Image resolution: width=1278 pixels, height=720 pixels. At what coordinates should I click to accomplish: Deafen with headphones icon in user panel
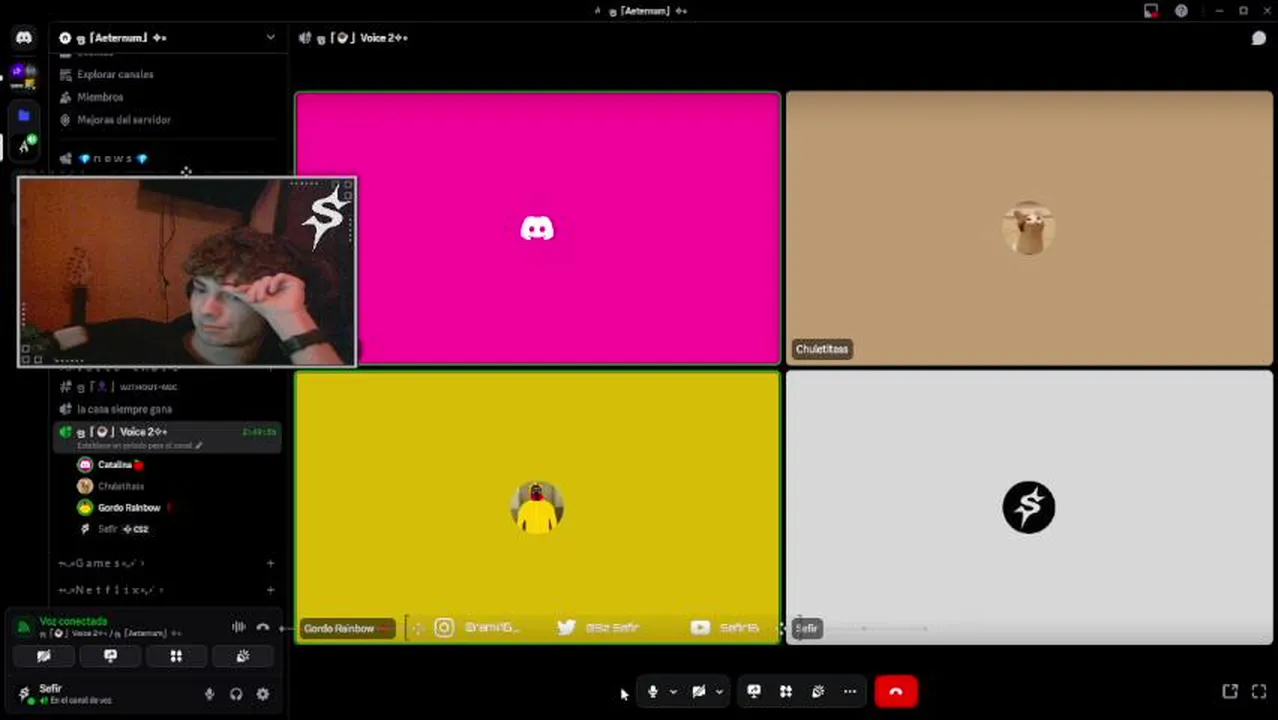236,694
